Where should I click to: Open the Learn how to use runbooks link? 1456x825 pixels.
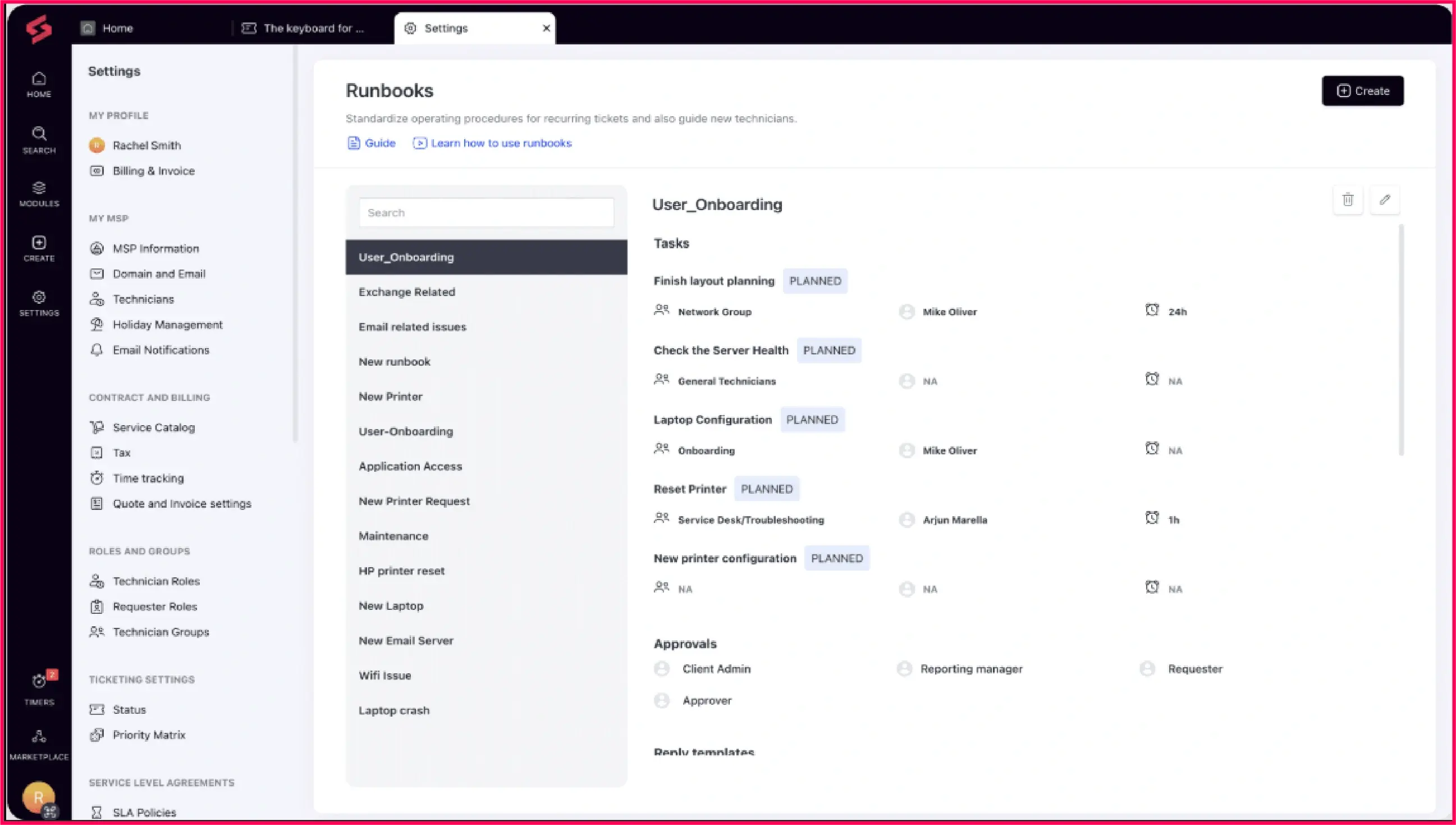[x=501, y=143]
